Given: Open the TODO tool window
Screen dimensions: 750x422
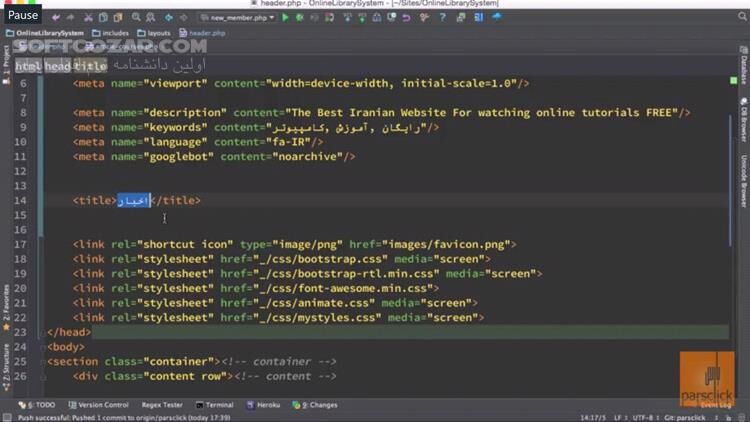Looking at the screenshot, I should tap(40, 405).
